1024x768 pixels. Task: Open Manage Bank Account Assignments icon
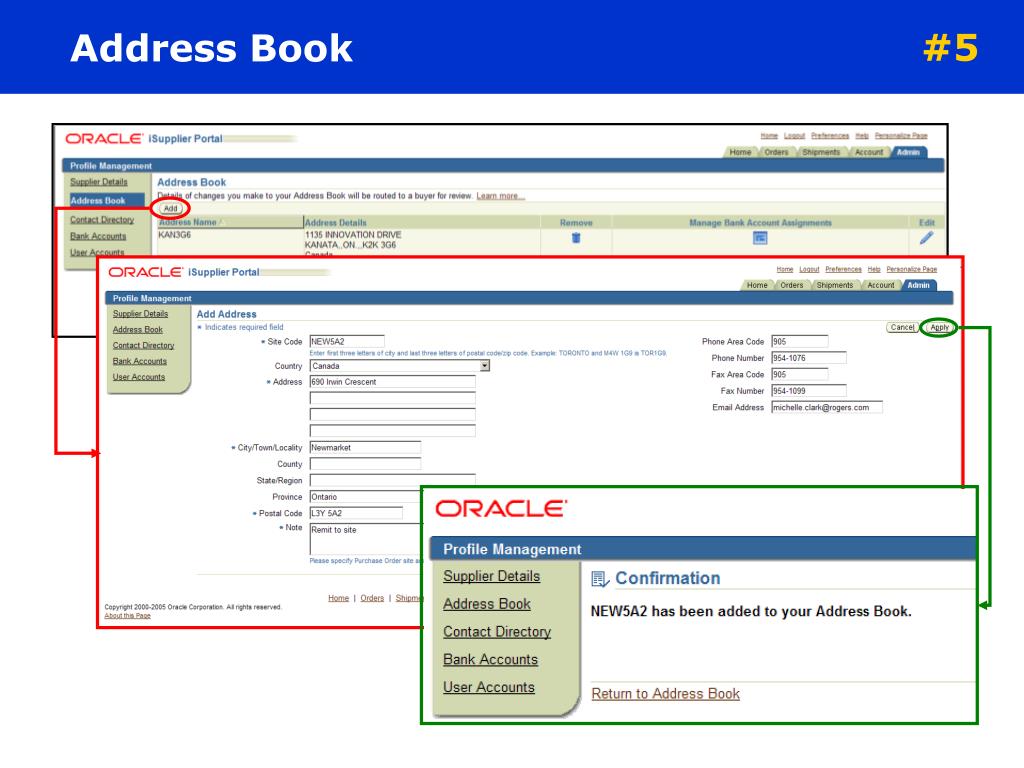coord(760,238)
